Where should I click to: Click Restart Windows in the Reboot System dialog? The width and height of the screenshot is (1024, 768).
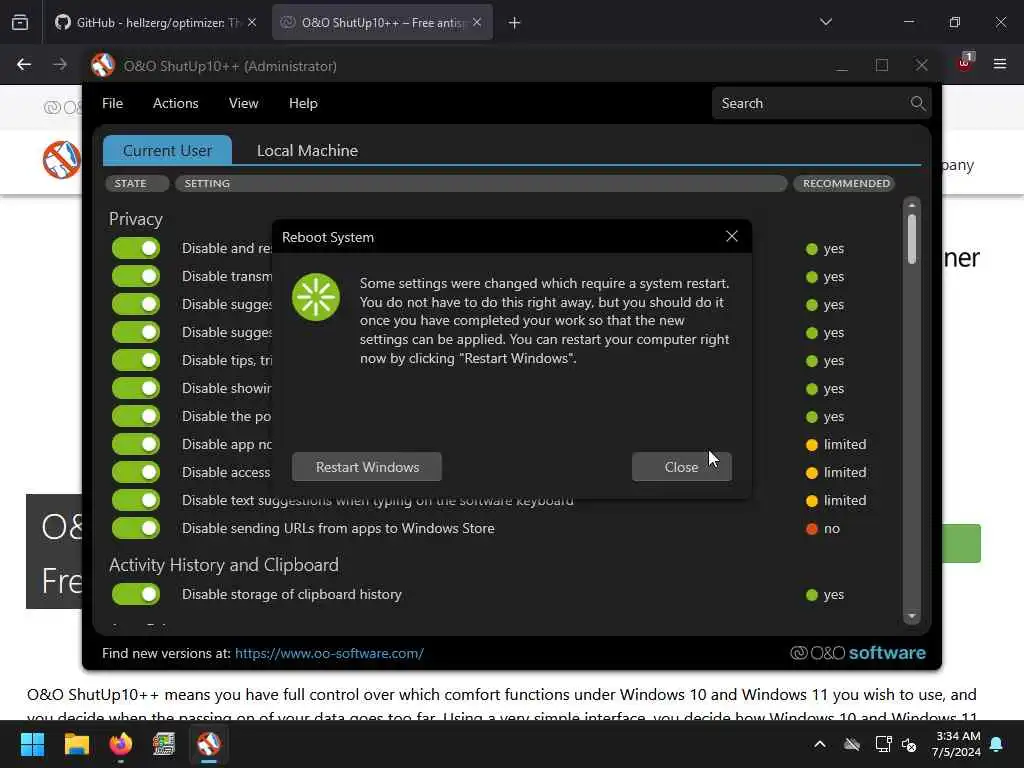[x=367, y=467]
